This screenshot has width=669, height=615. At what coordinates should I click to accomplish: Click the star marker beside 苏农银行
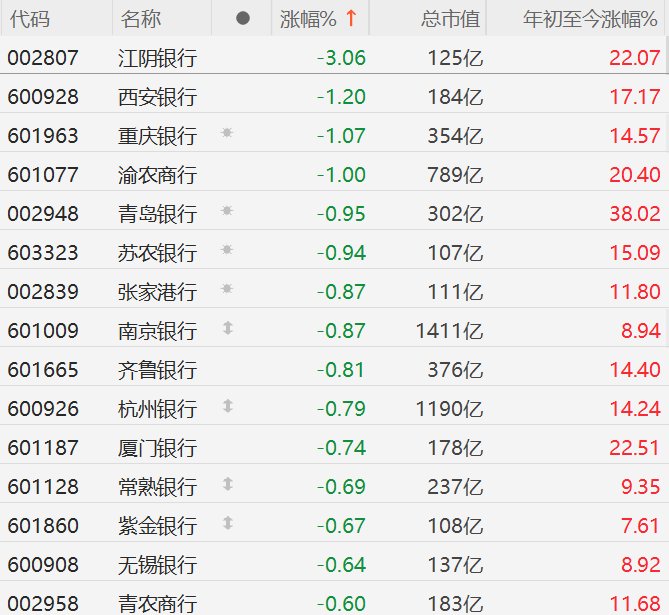227,250
